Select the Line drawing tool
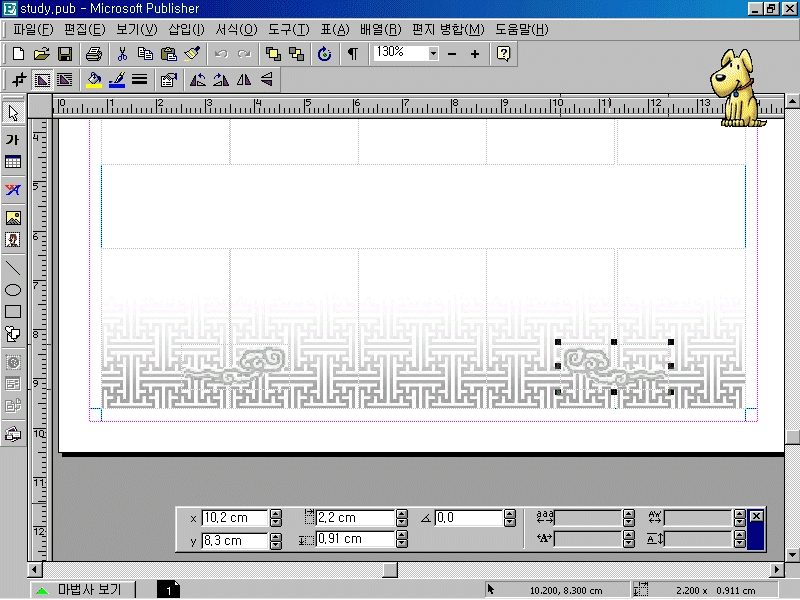Screen dimensions: 800x600 pyautogui.click(x=13, y=268)
